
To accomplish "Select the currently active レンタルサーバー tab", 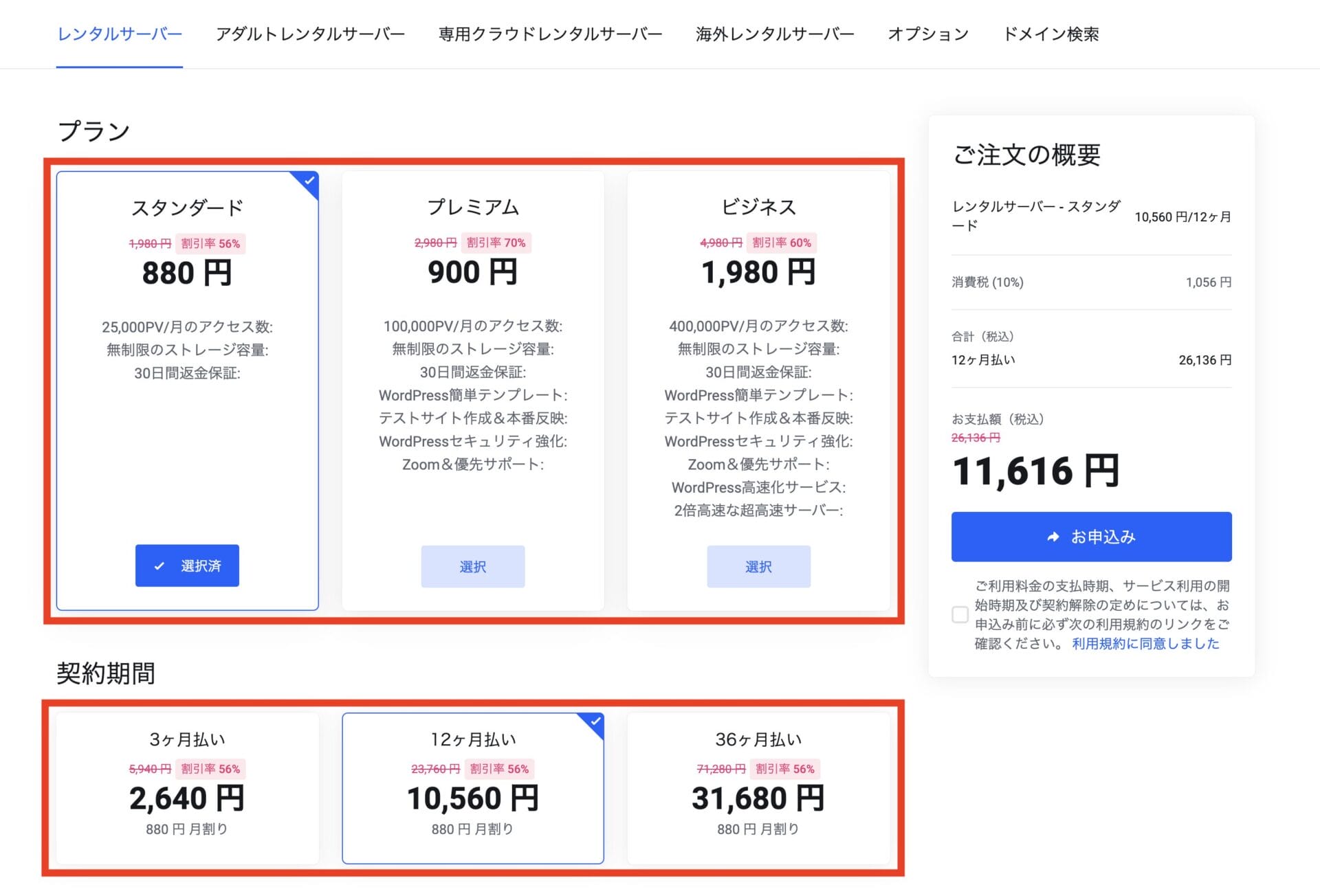I will [119, 34].
